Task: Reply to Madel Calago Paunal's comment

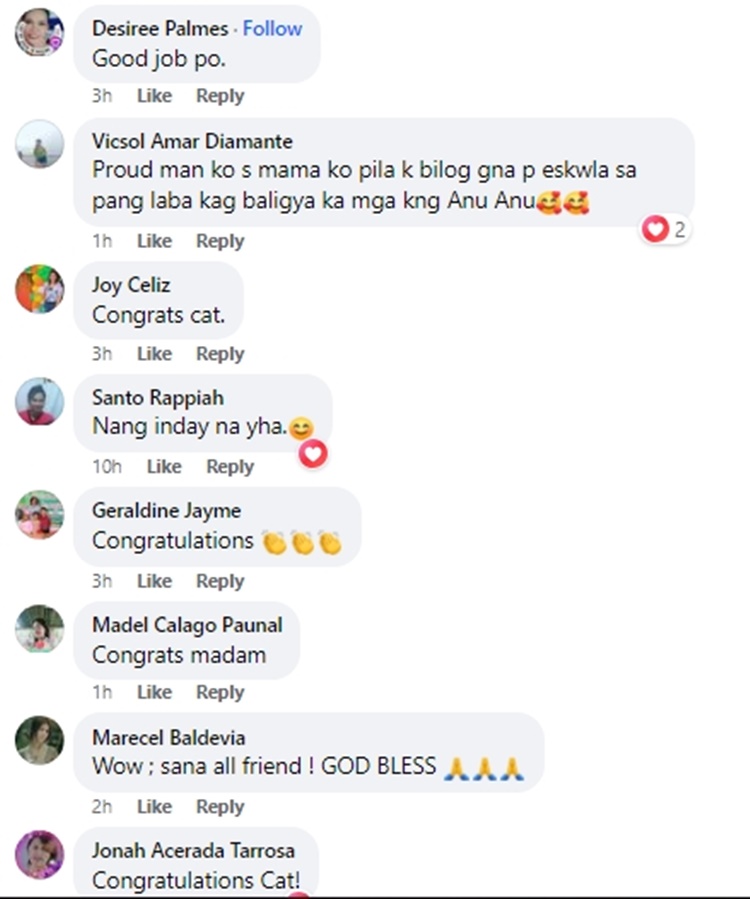Action: [x=220, y=692]
